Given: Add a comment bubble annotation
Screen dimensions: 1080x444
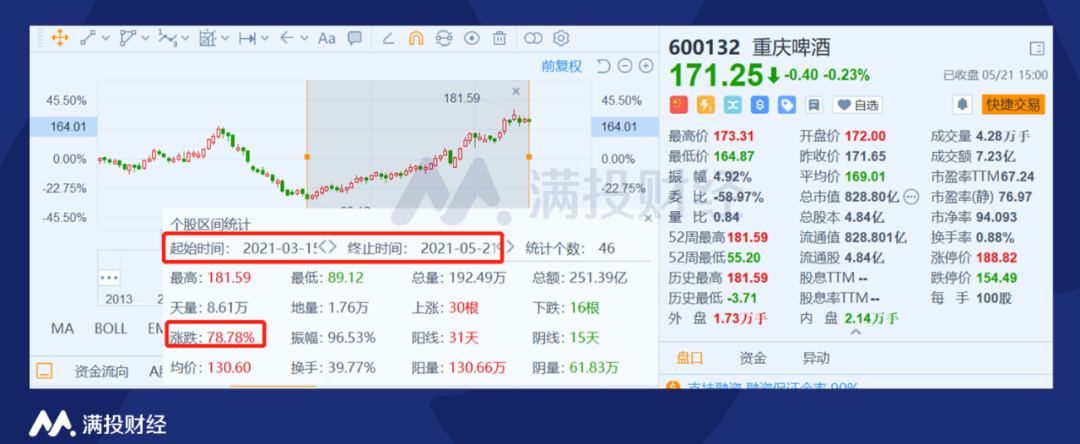Looking at the screenshot, I should click(x=355, y=38).
